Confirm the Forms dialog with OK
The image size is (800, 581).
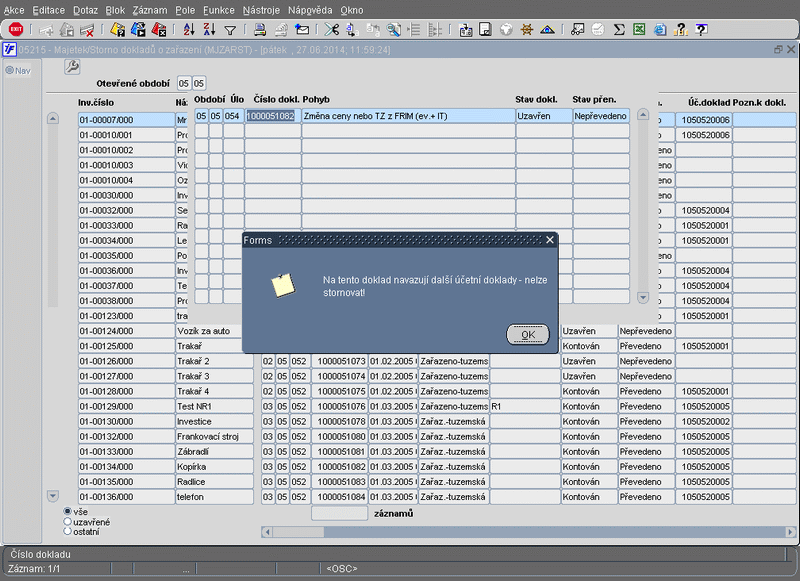click(528, 335)
